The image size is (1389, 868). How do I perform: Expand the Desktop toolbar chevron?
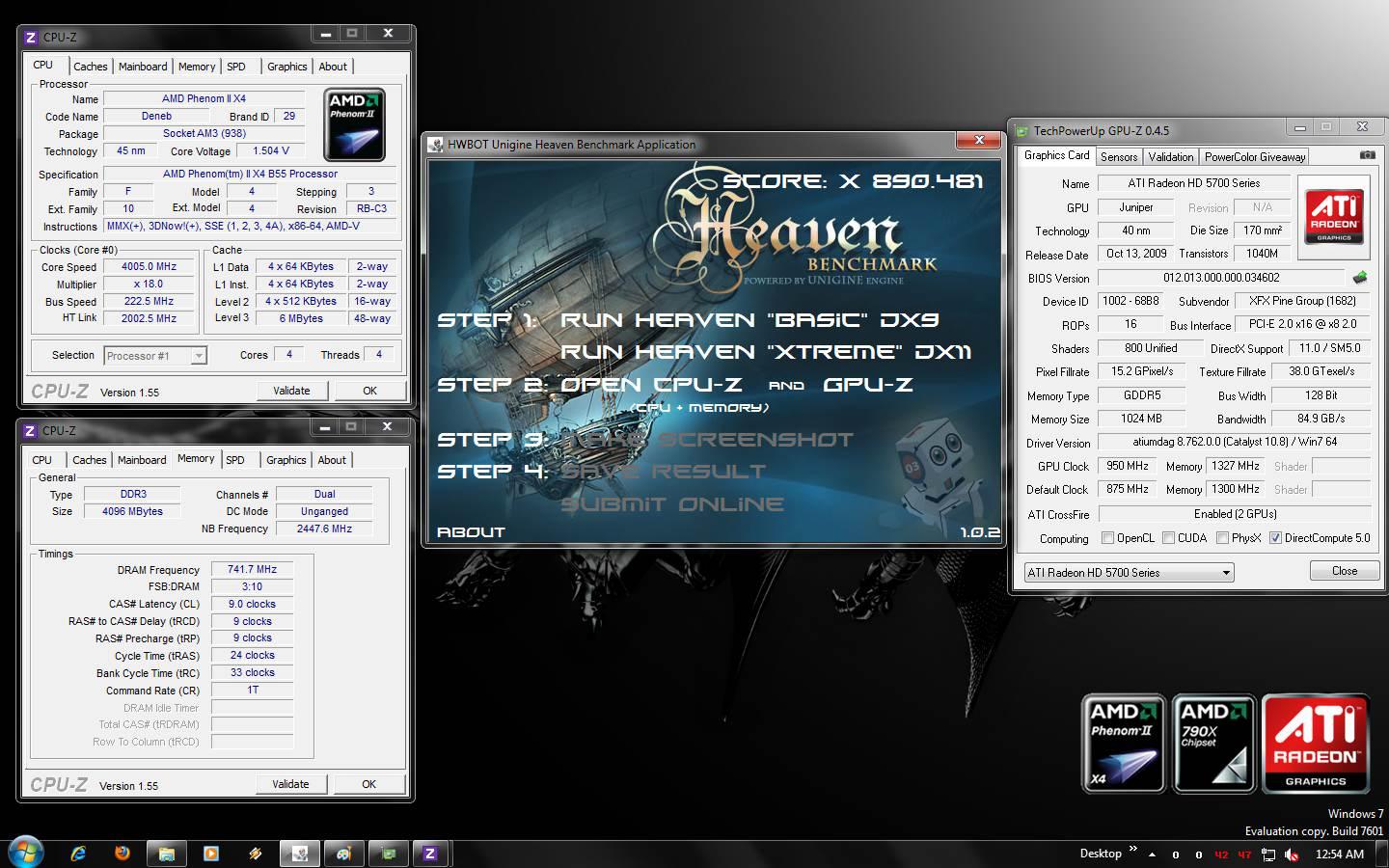coord(1133,851)
